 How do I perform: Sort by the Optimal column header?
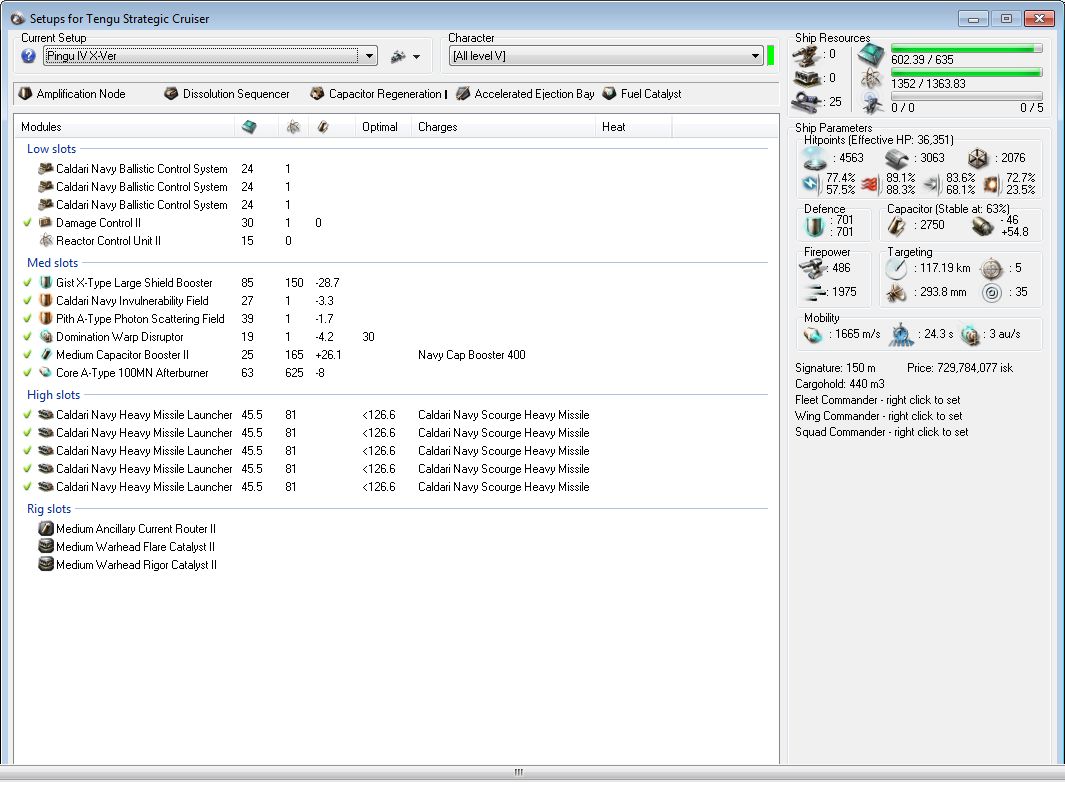tap(383, 127)
